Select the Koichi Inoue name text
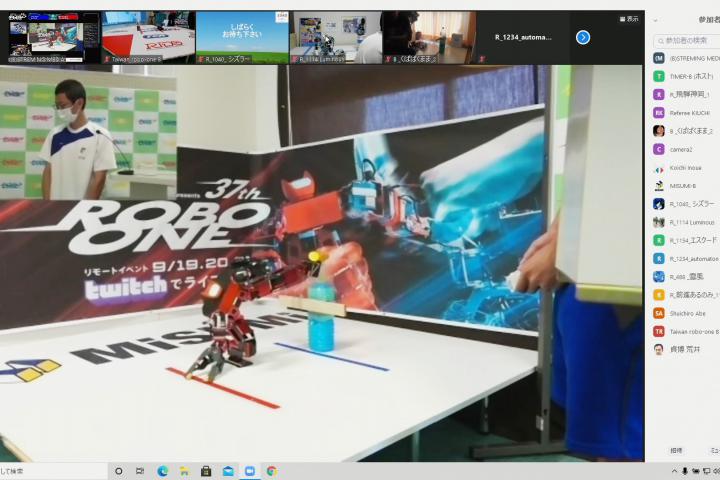Image resolution: width=720 pixels, height=480 pixels. point(686,168)
